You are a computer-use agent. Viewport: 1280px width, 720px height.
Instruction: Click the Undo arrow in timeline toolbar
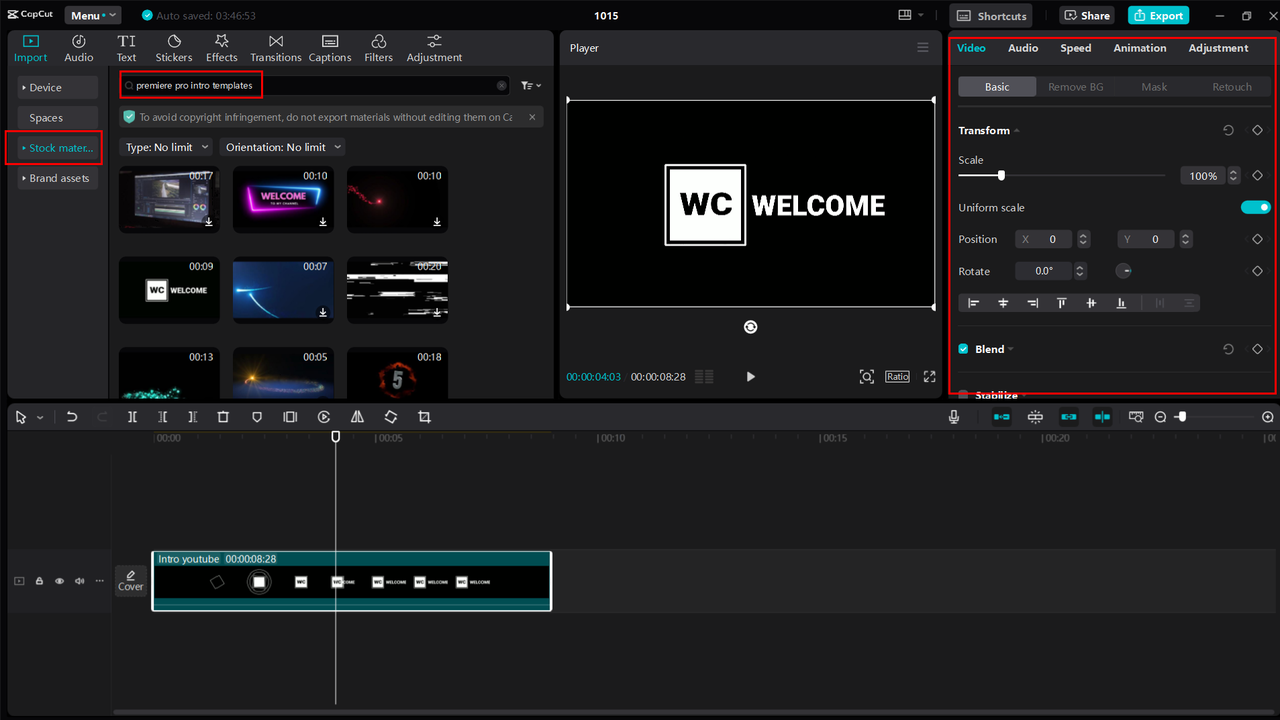click(72, 417)
